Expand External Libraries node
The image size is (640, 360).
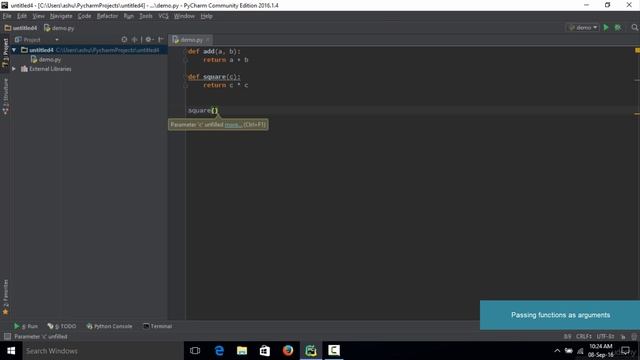coord(14,69)
